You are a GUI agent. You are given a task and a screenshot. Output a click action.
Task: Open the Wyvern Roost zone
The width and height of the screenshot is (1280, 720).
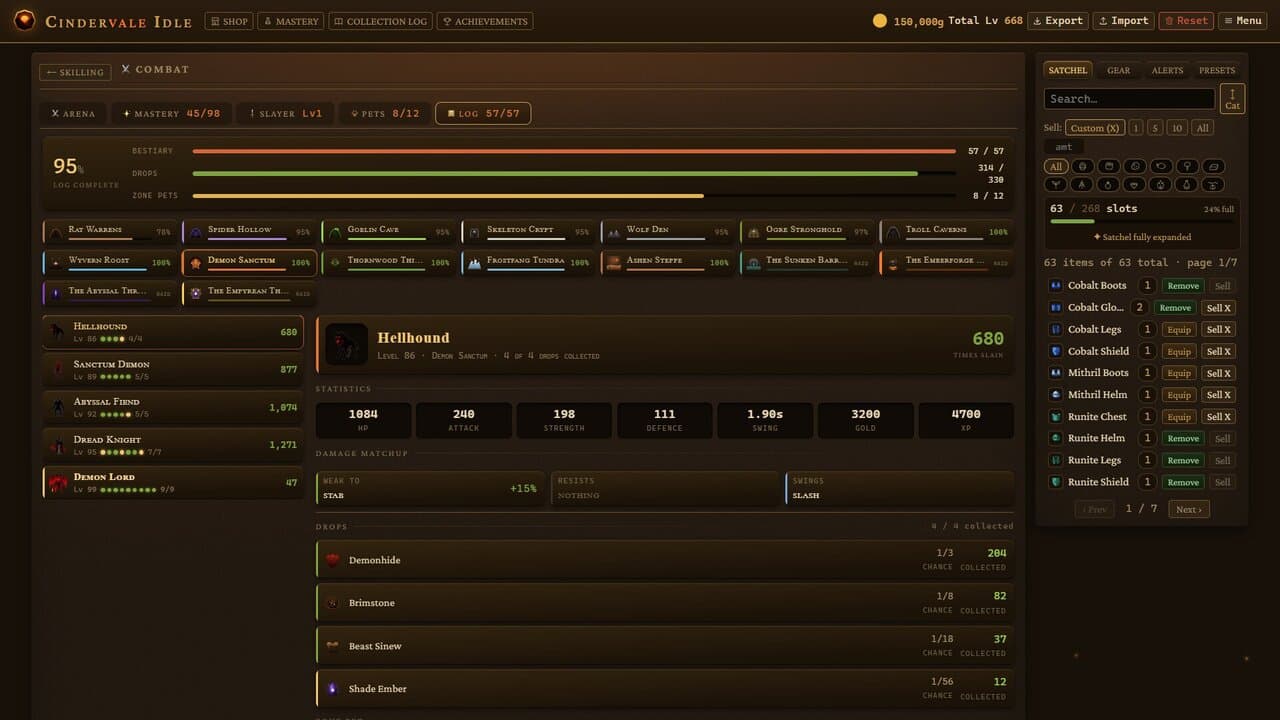pyautogui.click(x=109, y=262)
